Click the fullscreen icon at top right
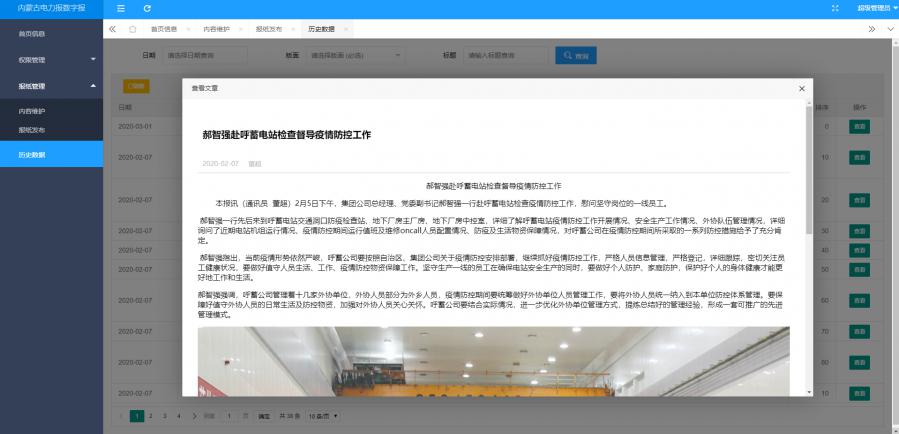 click(x=835, y=8)
